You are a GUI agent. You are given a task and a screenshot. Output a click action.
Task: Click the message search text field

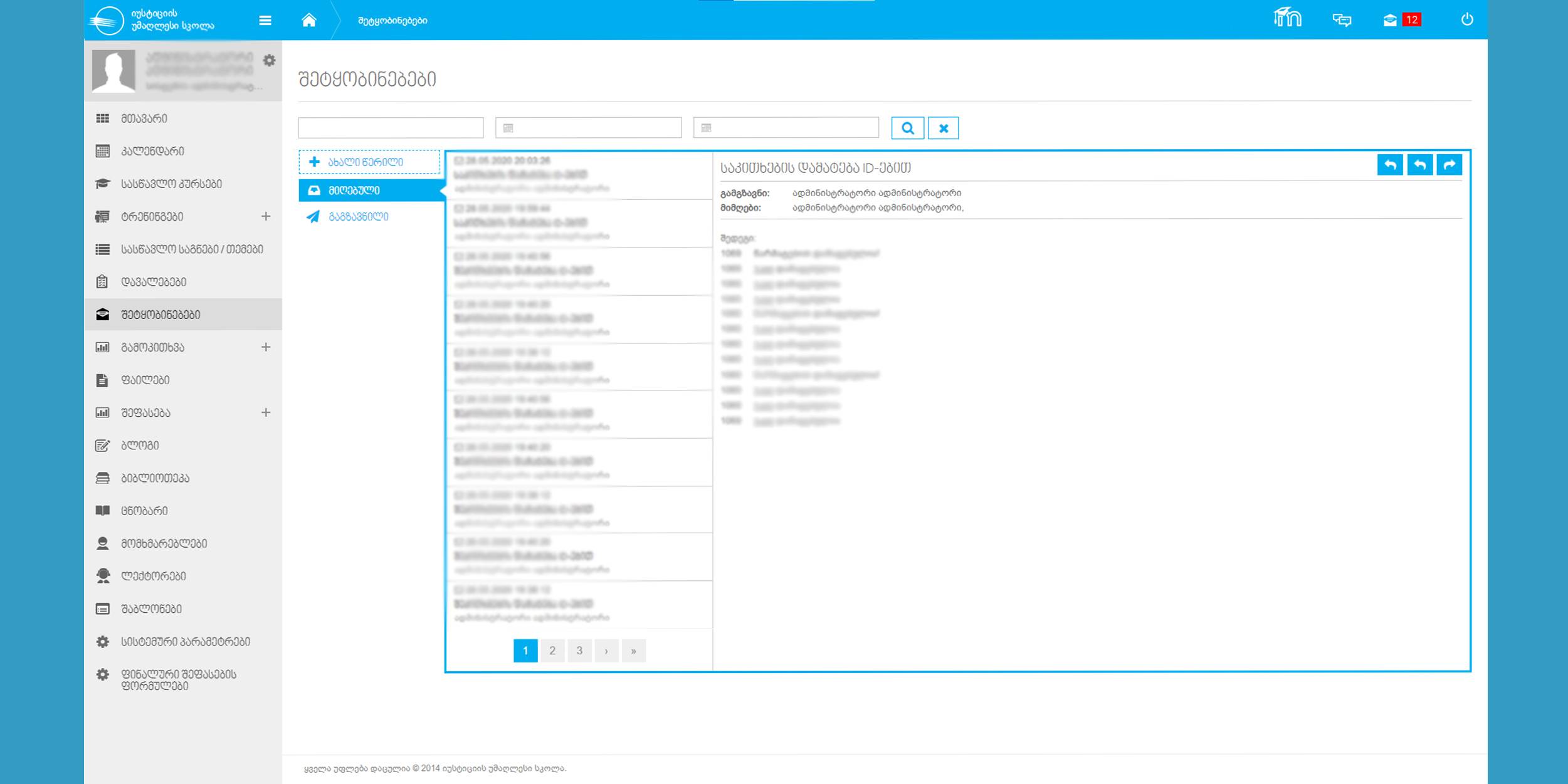point(391,128)
